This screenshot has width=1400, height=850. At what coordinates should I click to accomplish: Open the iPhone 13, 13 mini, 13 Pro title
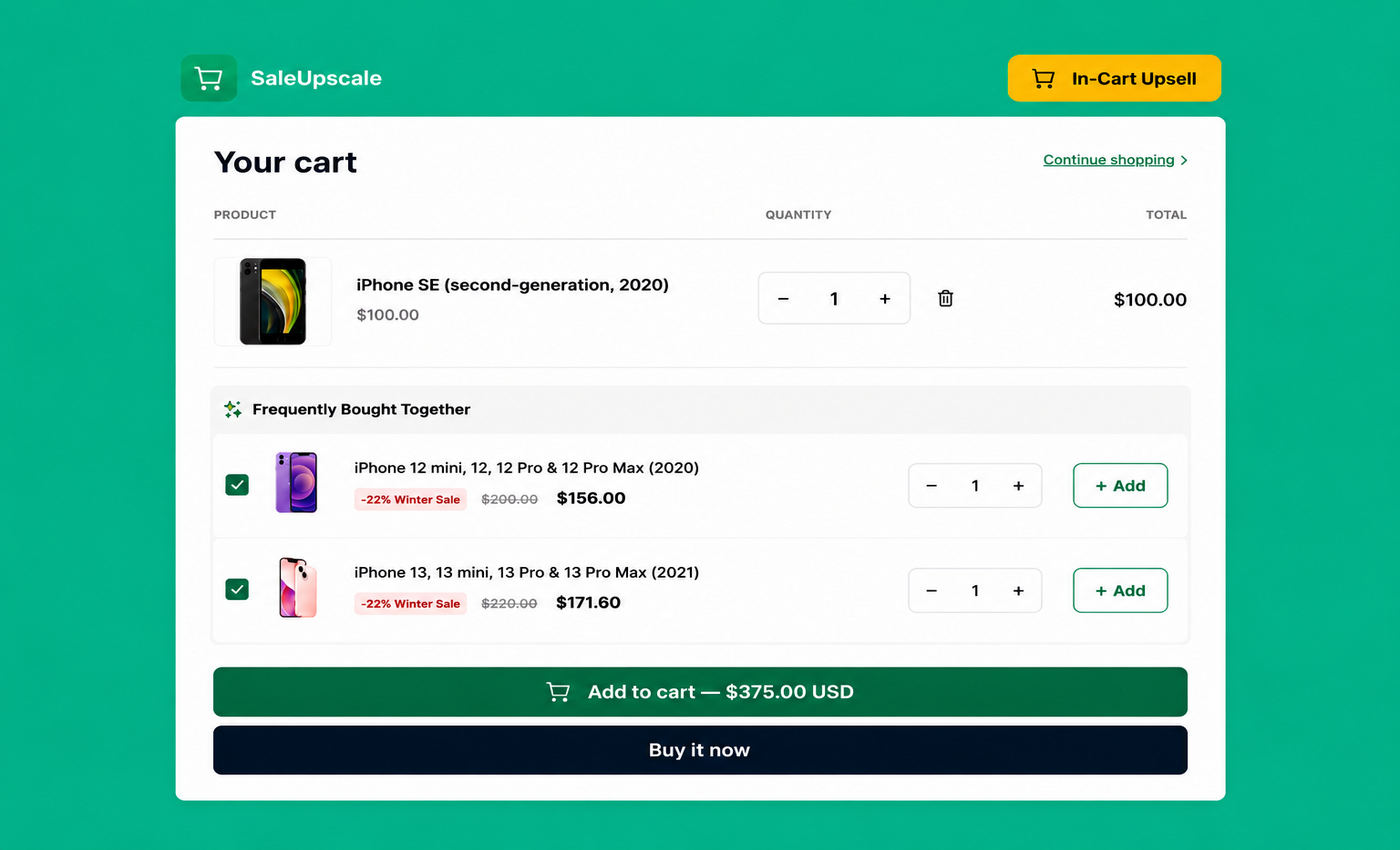pyautogui.click(x=526, y=573)
